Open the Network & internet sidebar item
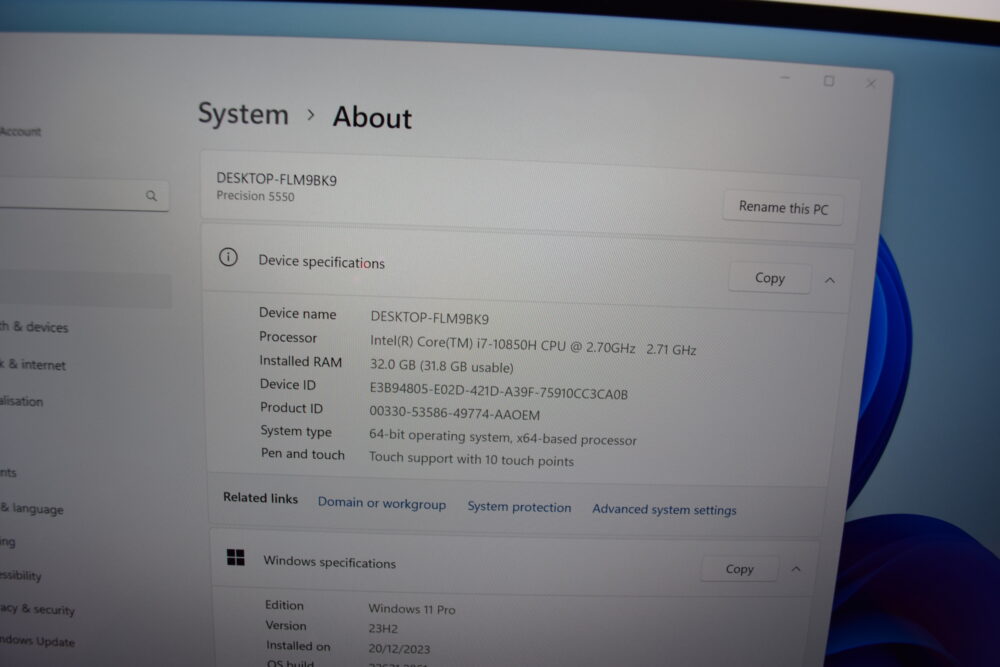The width and height of the screenshot is (1000, 667). click(33, 365)
